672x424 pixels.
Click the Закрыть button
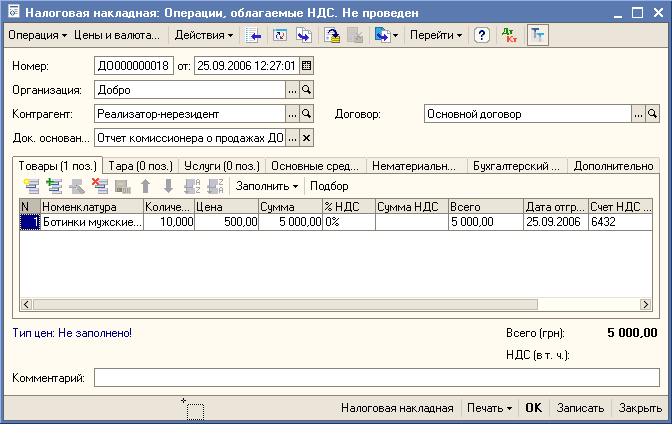(x=640, y=408)
